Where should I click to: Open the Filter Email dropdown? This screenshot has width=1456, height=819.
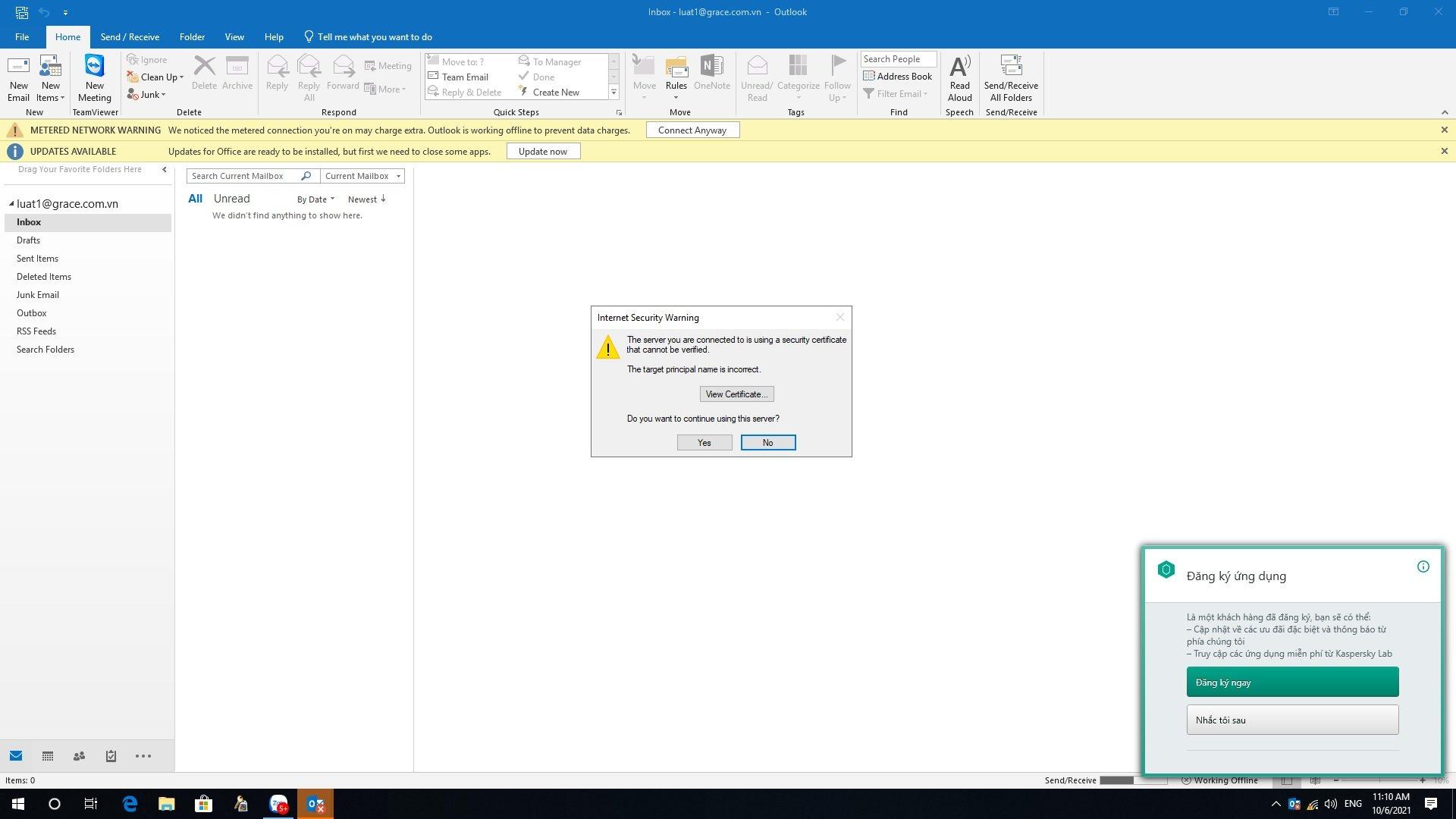tap(896, 93)
